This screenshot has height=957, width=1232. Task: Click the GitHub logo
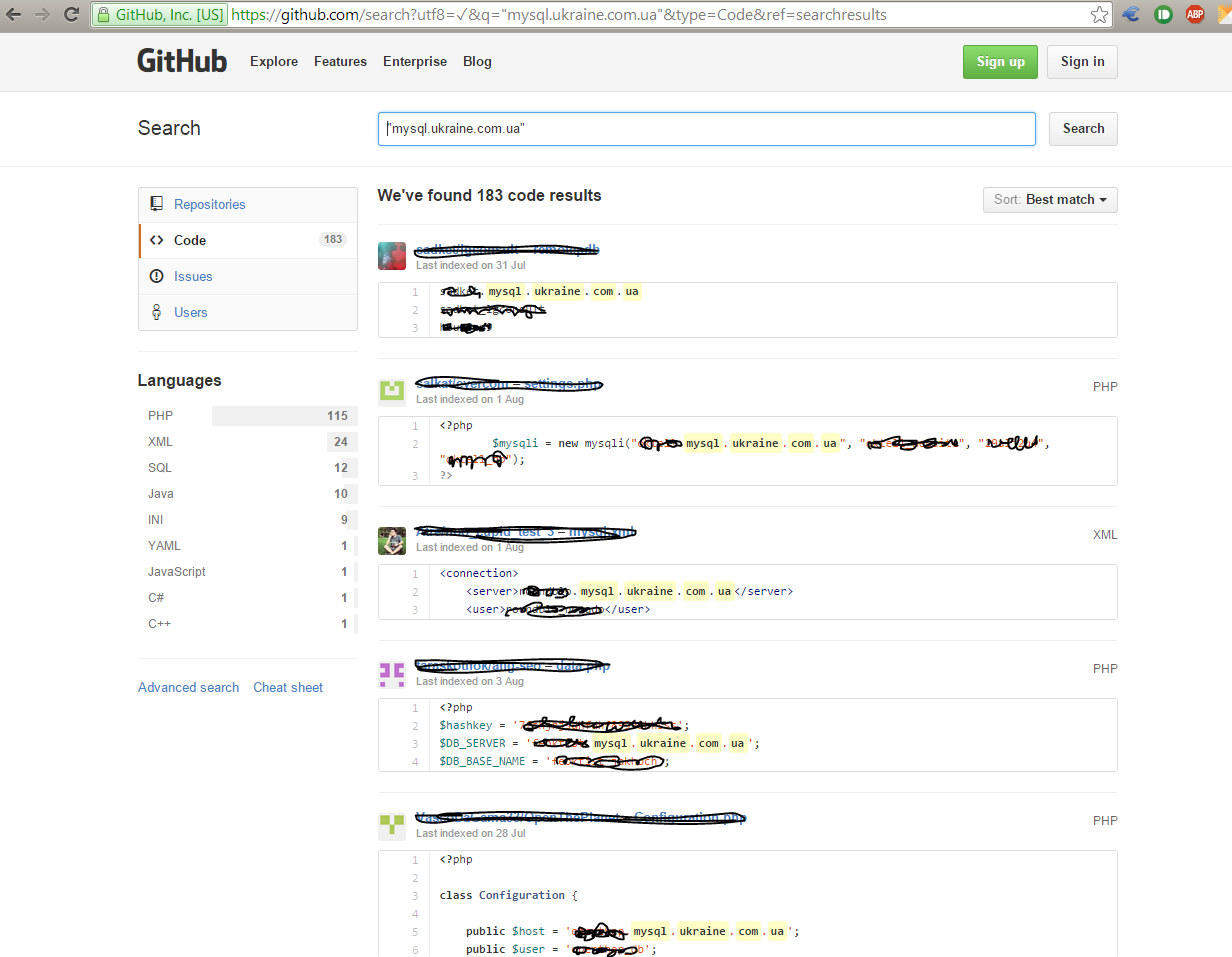coord(182,61)
